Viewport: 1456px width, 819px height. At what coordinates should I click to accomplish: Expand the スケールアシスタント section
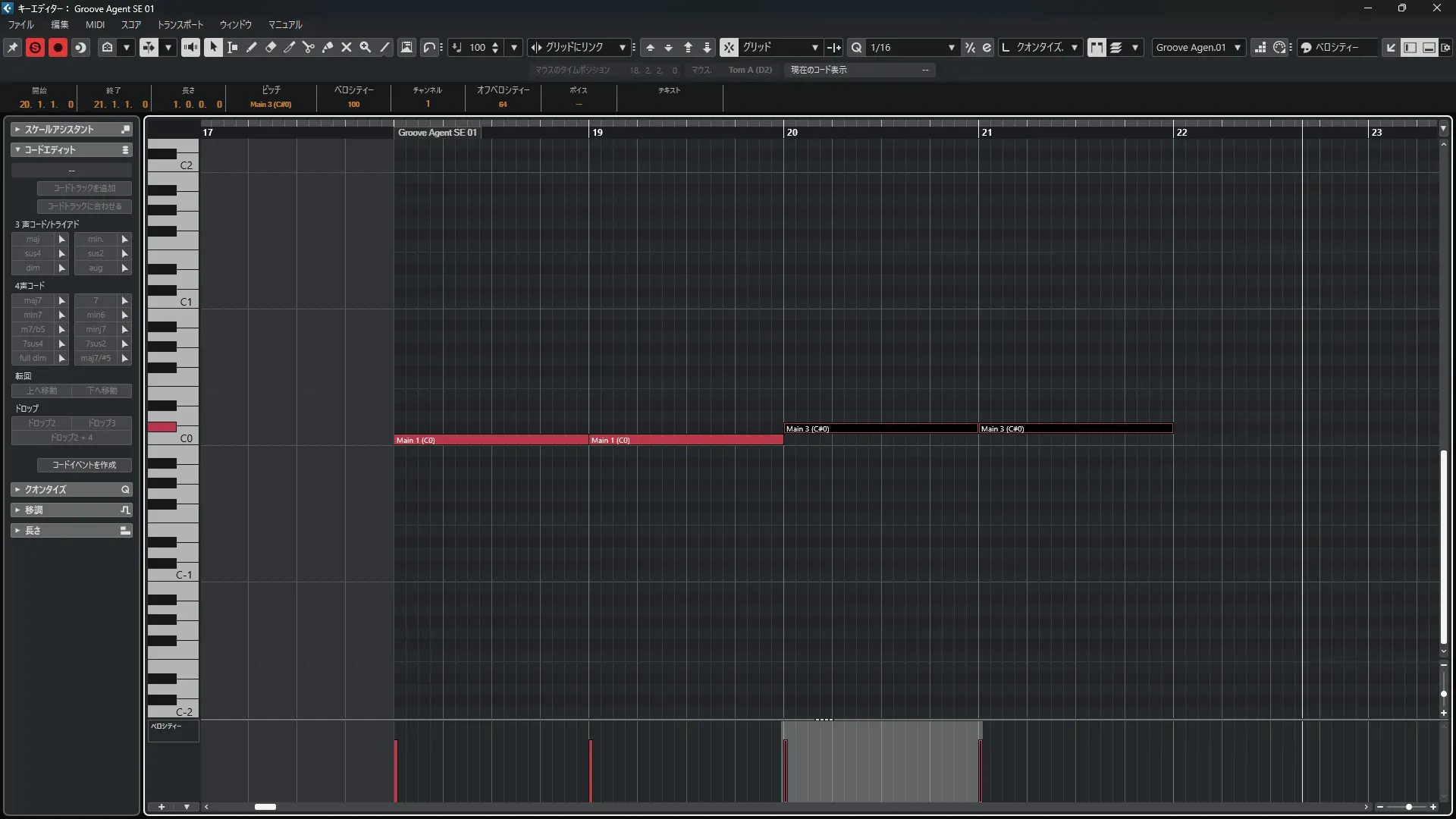[59, 130]
